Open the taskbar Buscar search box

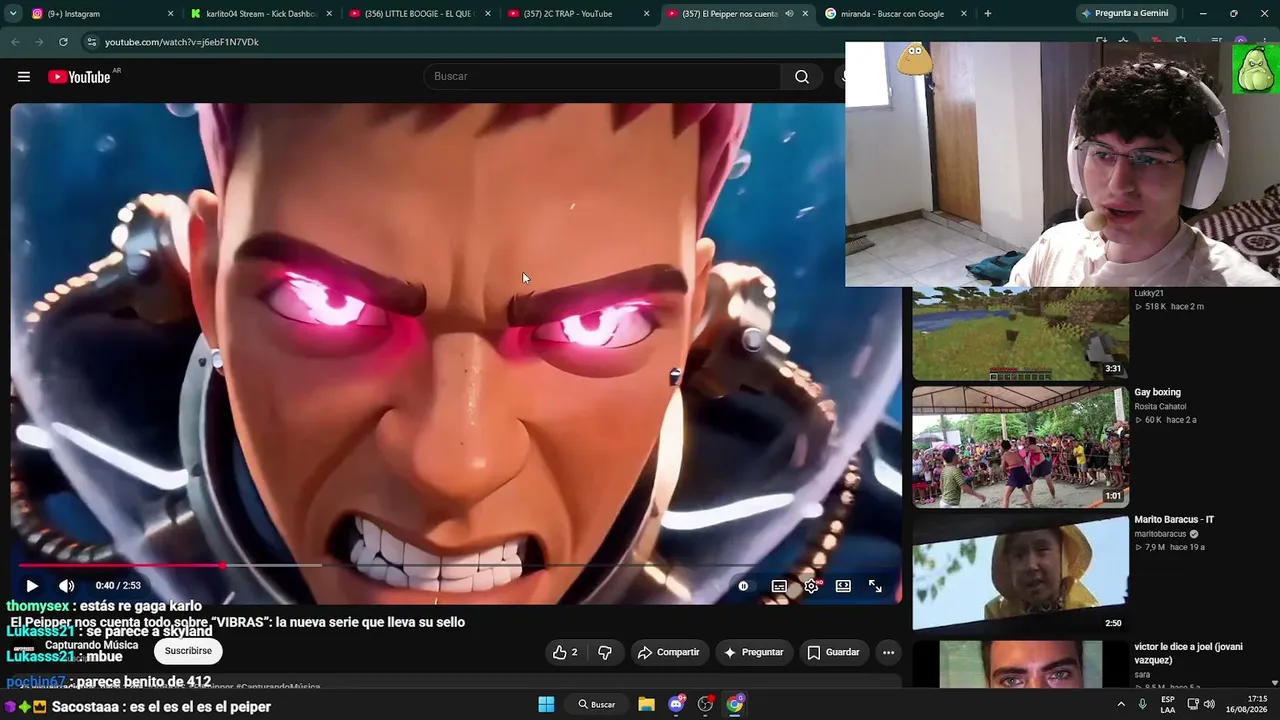click(x=597, y=704)
